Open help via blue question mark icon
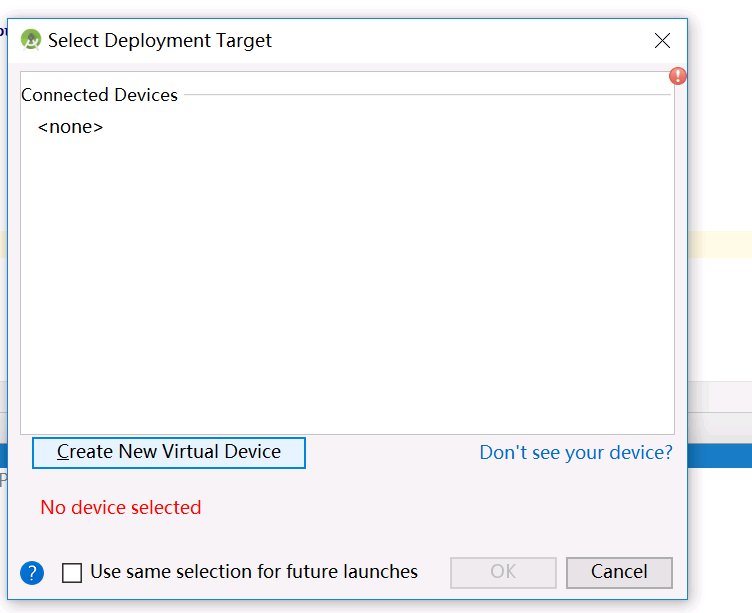Viewport: 752px width, 613px height. click(x=32, y=573)
